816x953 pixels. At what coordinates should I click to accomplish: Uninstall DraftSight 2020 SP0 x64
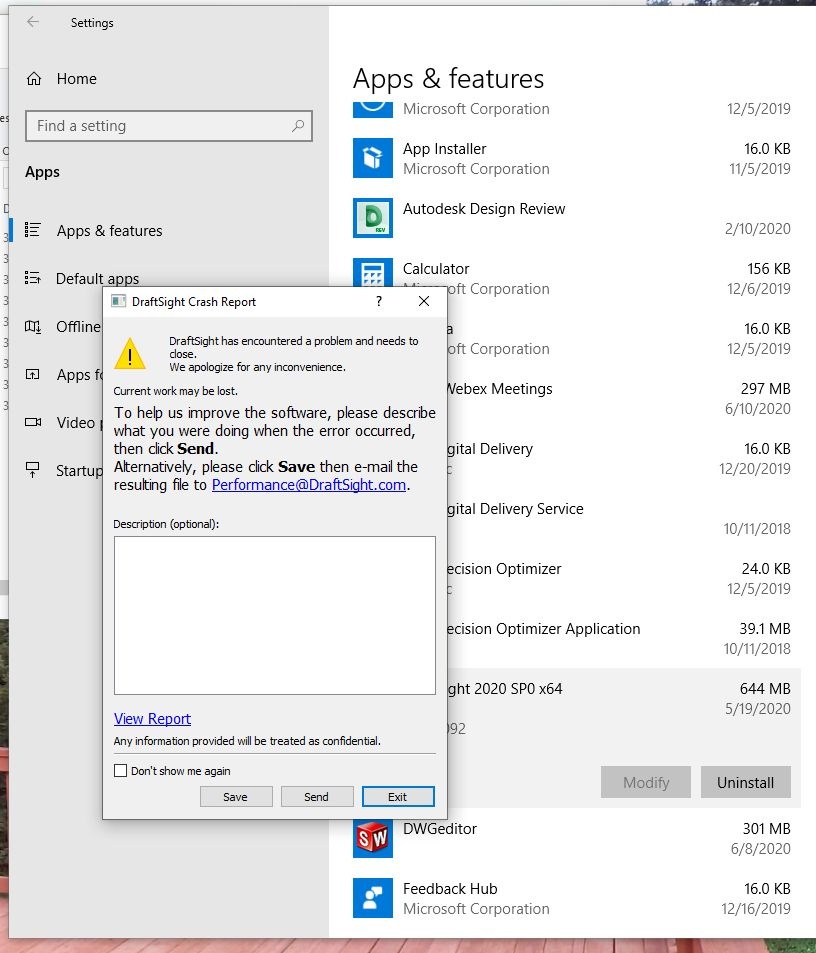point(746,782)
